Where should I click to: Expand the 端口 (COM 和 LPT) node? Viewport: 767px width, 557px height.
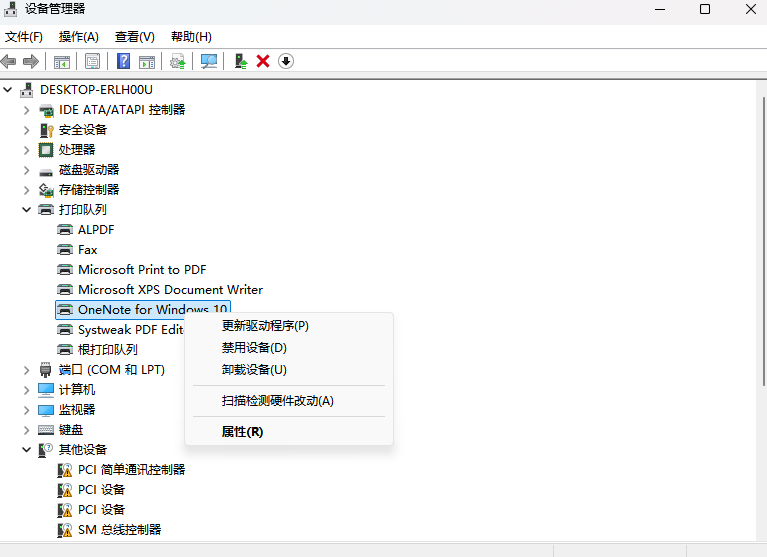pyautogui.click(x=26, y=370)
